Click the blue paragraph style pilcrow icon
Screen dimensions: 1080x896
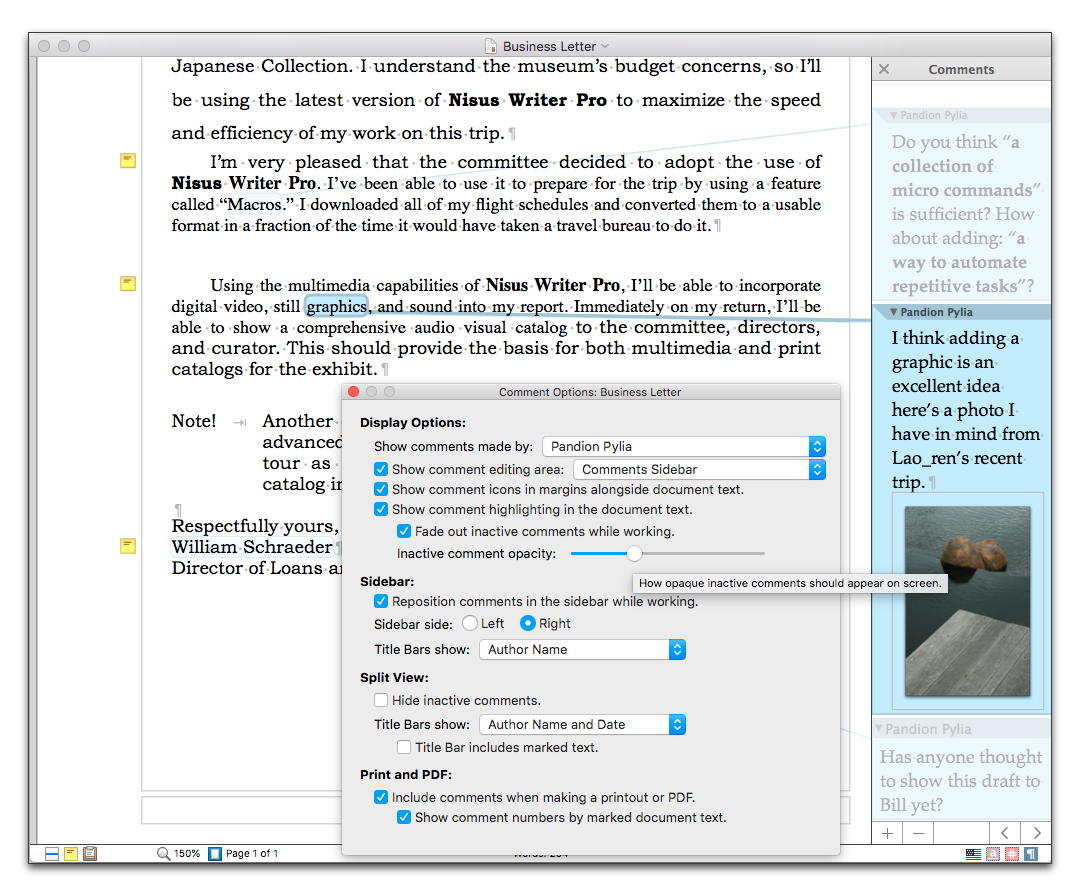(x=1030, y=854)
